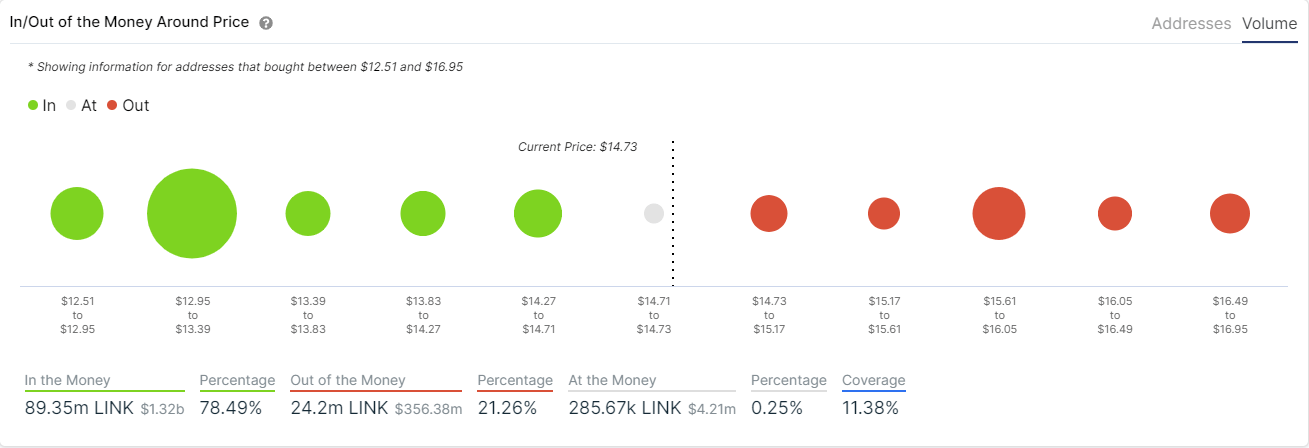Click the red bubble for $16.05 to $16.49
1309x448 pixels.
[1115, 213]
